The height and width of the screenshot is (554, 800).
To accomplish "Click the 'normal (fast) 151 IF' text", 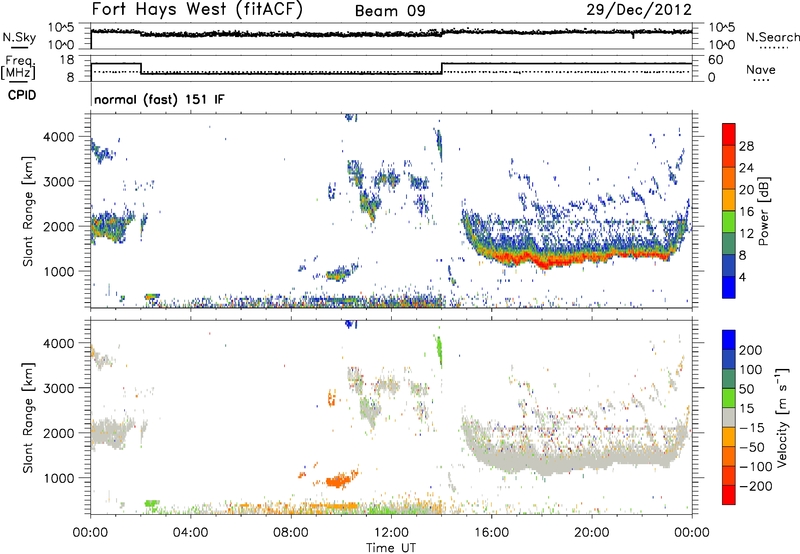I will pyautogui.click(x=159, y=99).
